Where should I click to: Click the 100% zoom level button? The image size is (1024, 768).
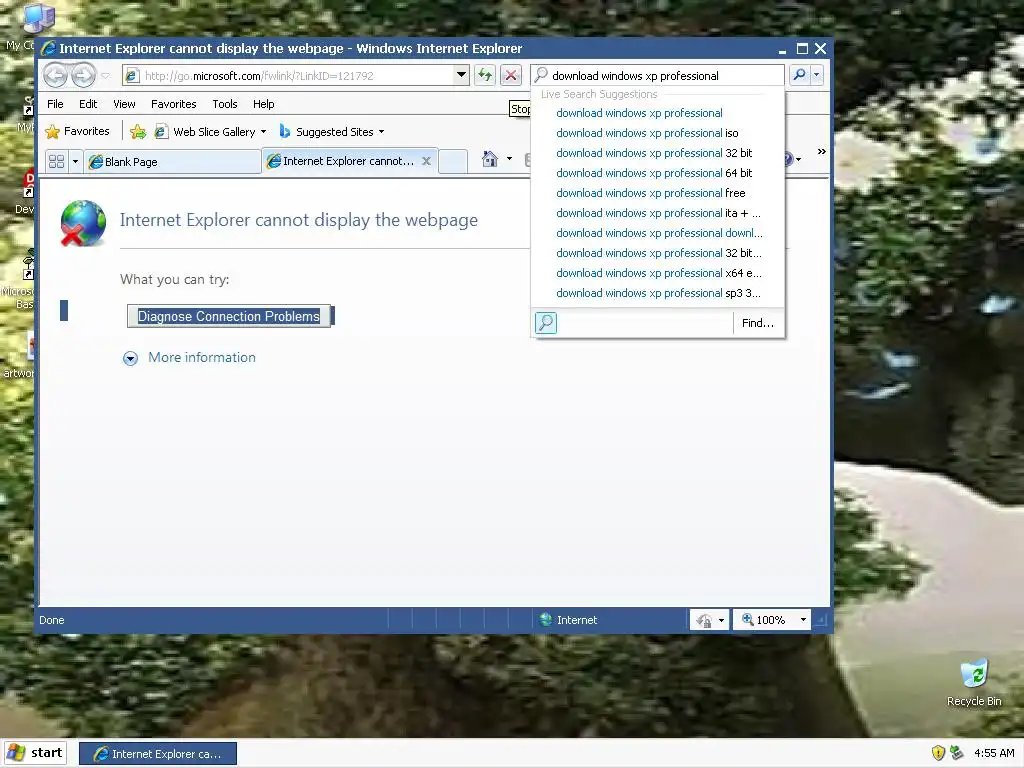(x=764, y=620)
